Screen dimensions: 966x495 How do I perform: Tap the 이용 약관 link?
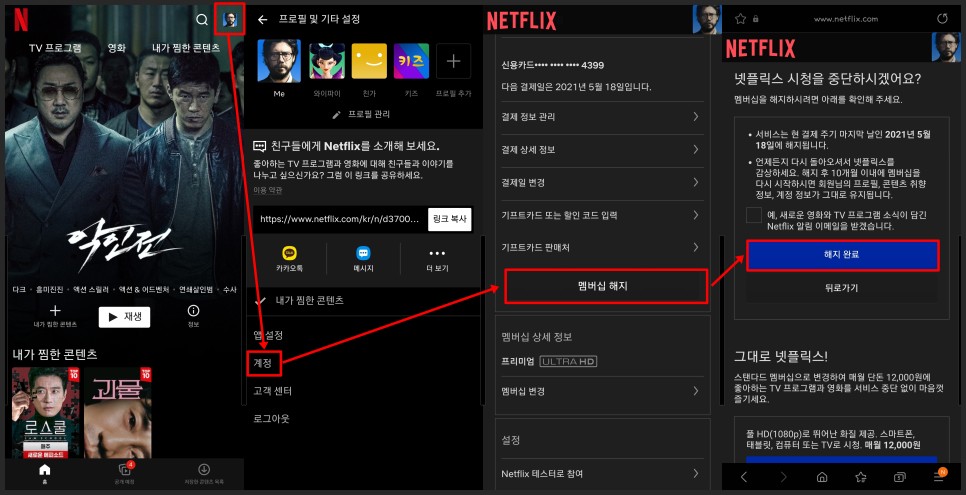click(268, 191)
